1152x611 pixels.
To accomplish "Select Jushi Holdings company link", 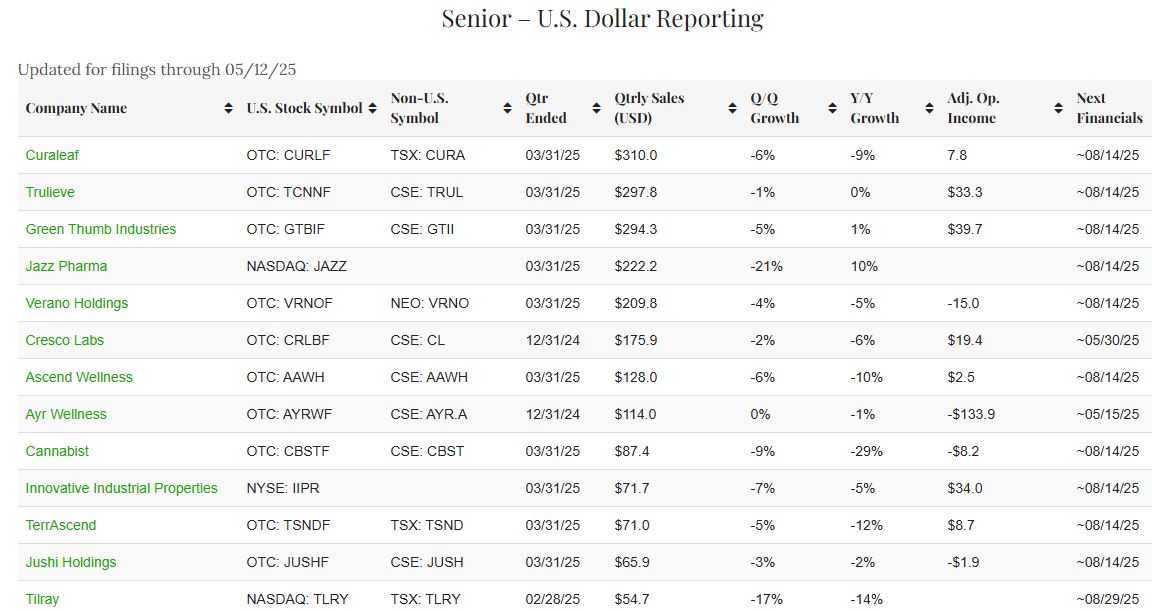I will (71, 562).
